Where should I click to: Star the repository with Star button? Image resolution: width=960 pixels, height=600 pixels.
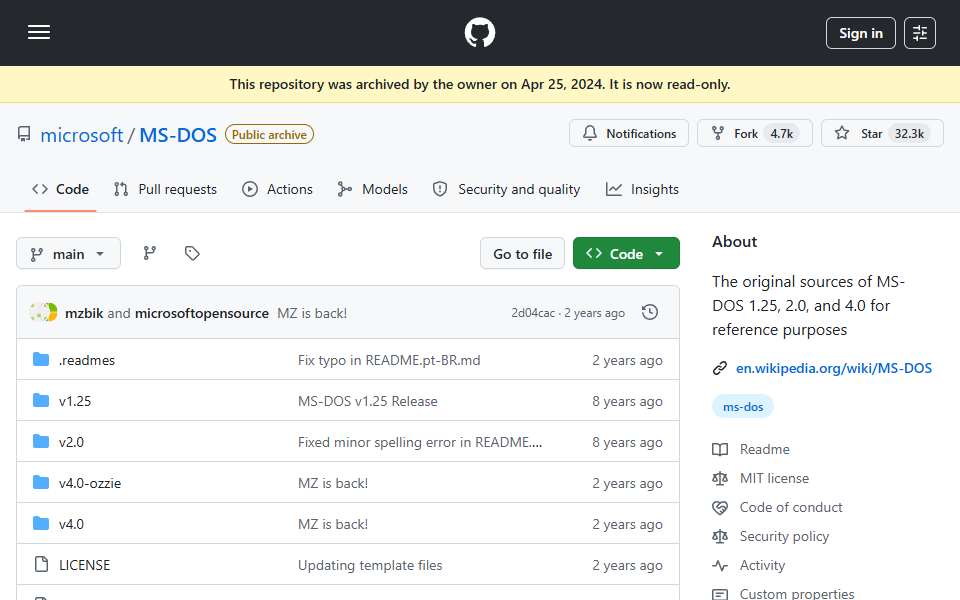coord(882,133)
